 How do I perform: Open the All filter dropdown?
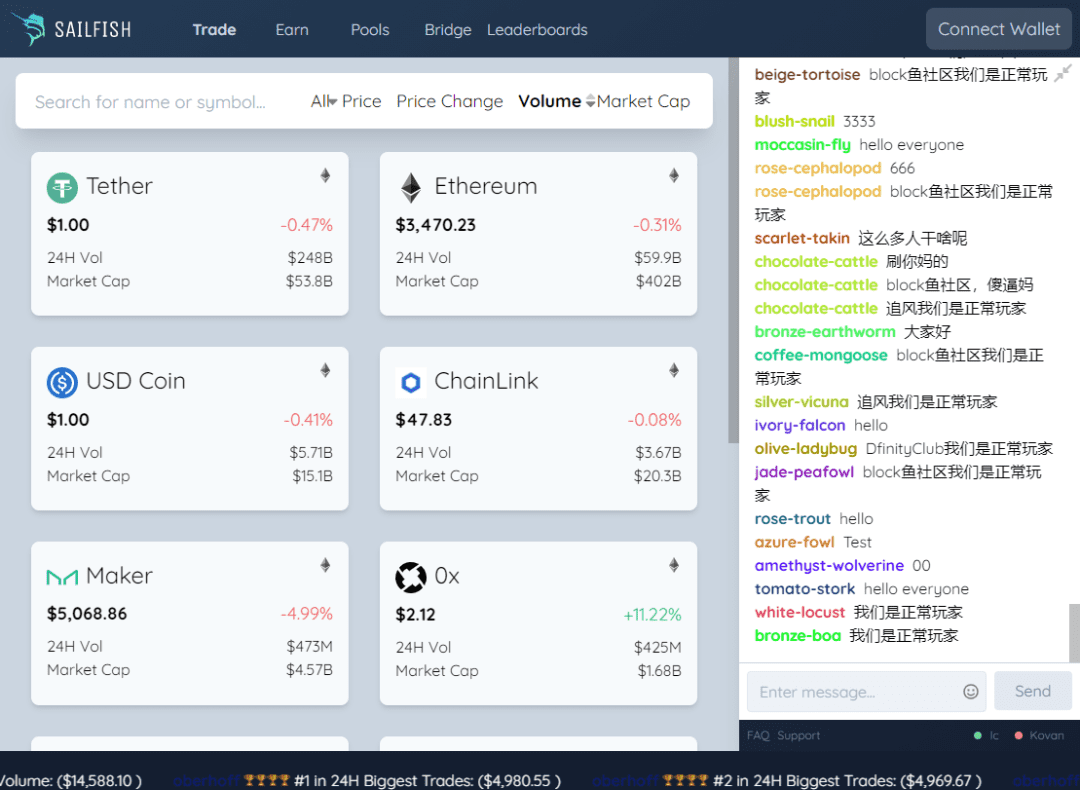(x=323, y=101)
